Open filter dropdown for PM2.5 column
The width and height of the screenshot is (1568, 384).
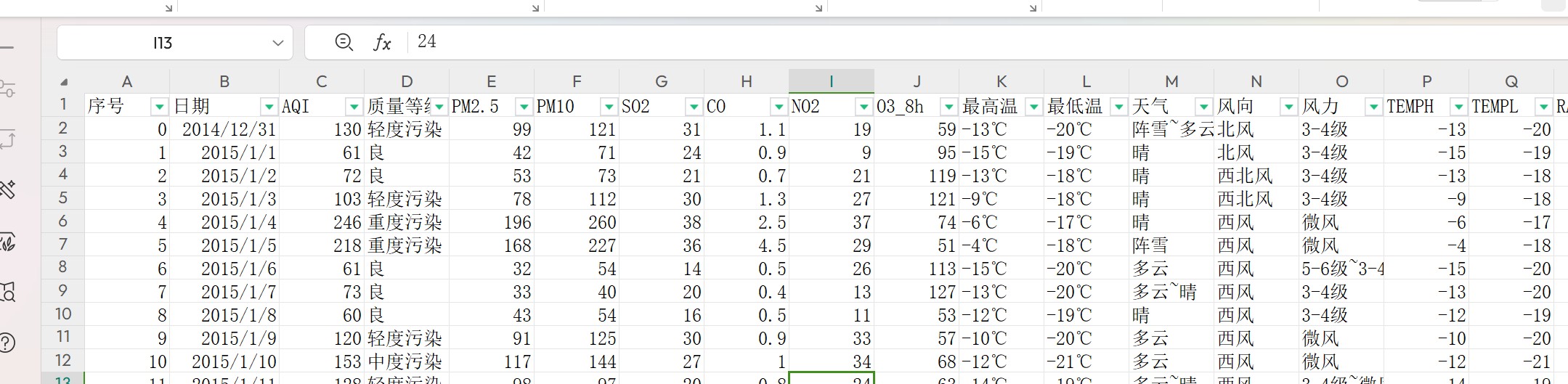click(524, 107)
